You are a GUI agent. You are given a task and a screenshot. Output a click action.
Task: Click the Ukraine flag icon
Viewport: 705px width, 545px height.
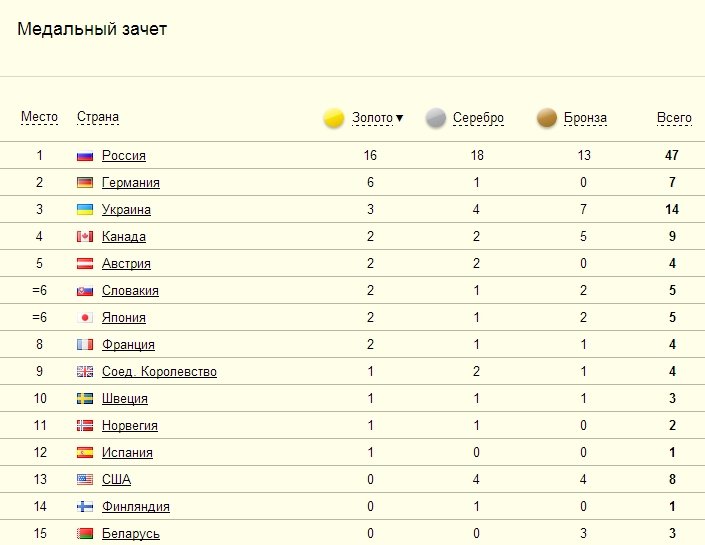[x=85, y=210]
